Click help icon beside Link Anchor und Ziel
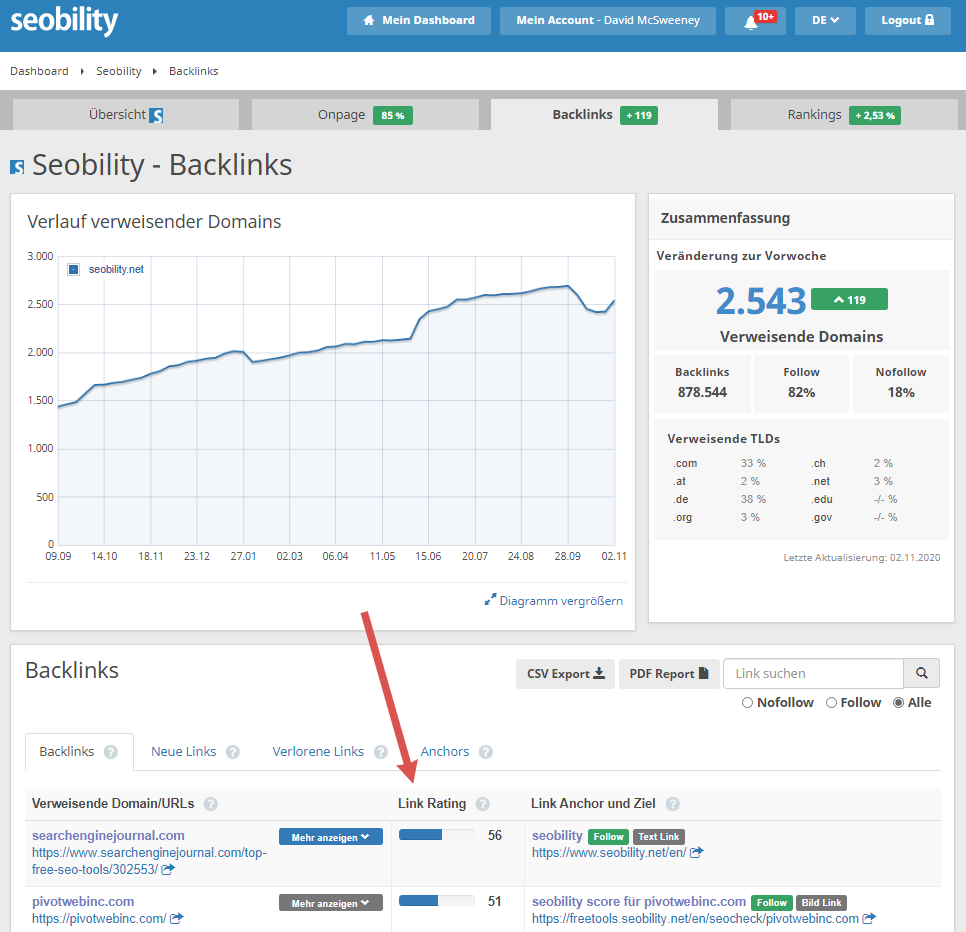 [x=673, y=804]
